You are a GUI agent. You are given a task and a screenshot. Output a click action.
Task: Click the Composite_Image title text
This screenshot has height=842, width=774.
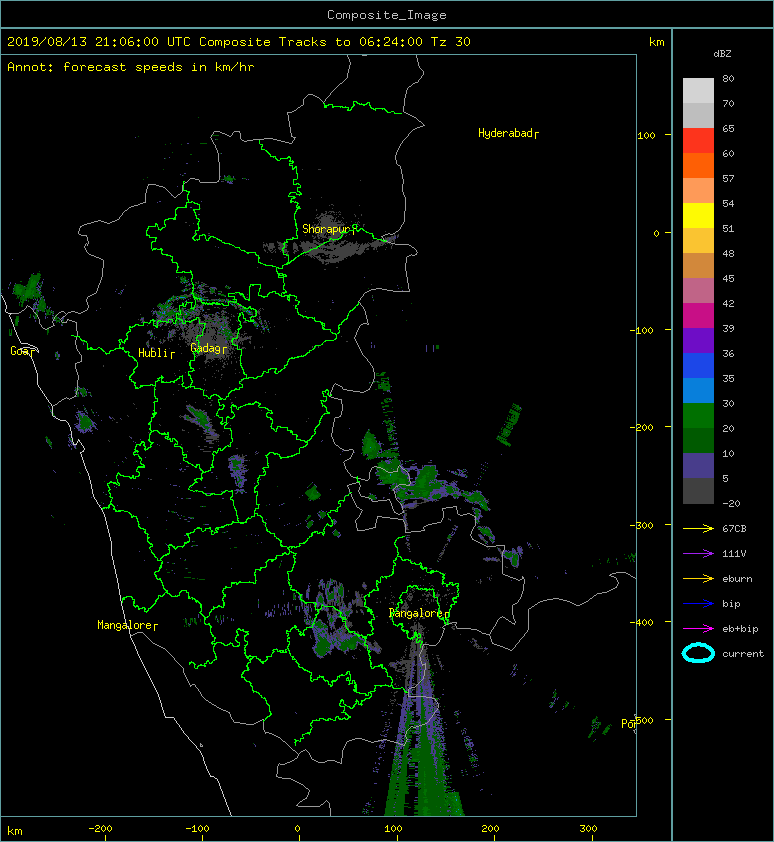pos(387,15)
